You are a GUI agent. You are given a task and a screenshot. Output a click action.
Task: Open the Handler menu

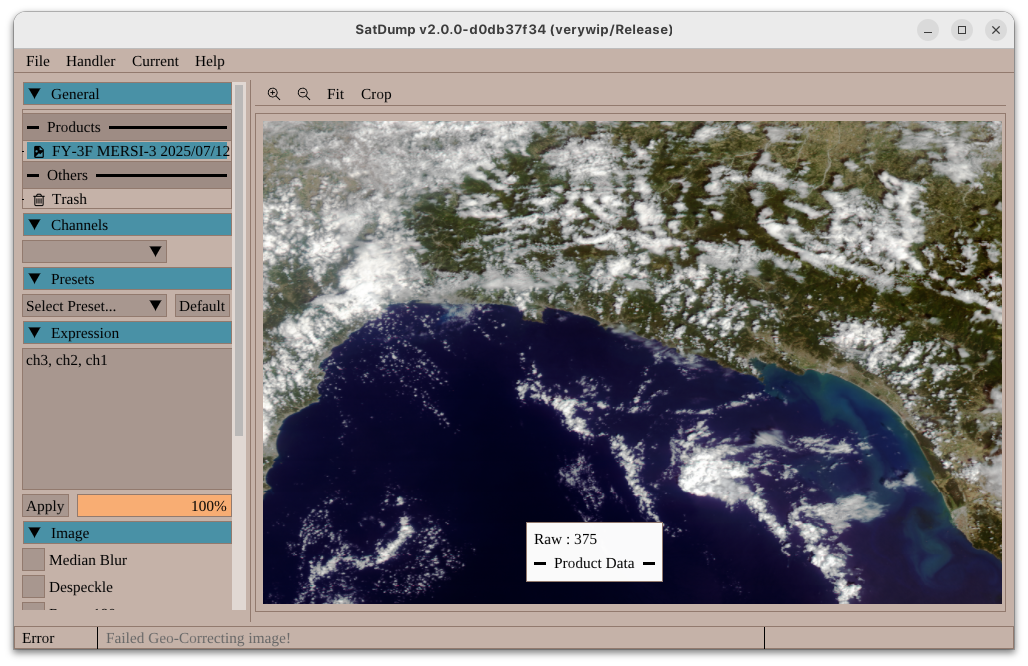pos(90,61)
